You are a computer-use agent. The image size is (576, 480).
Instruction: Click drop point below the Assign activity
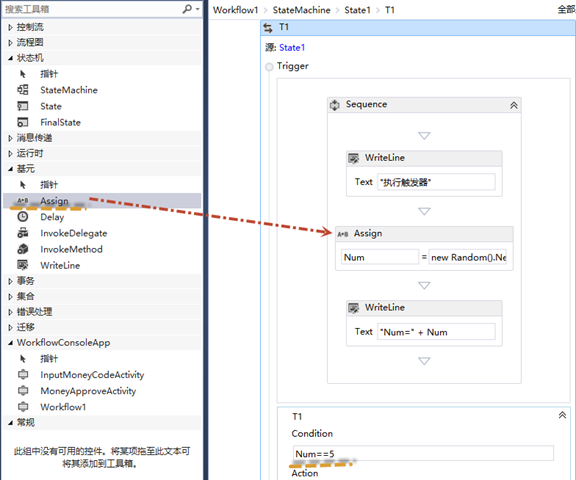424,286
